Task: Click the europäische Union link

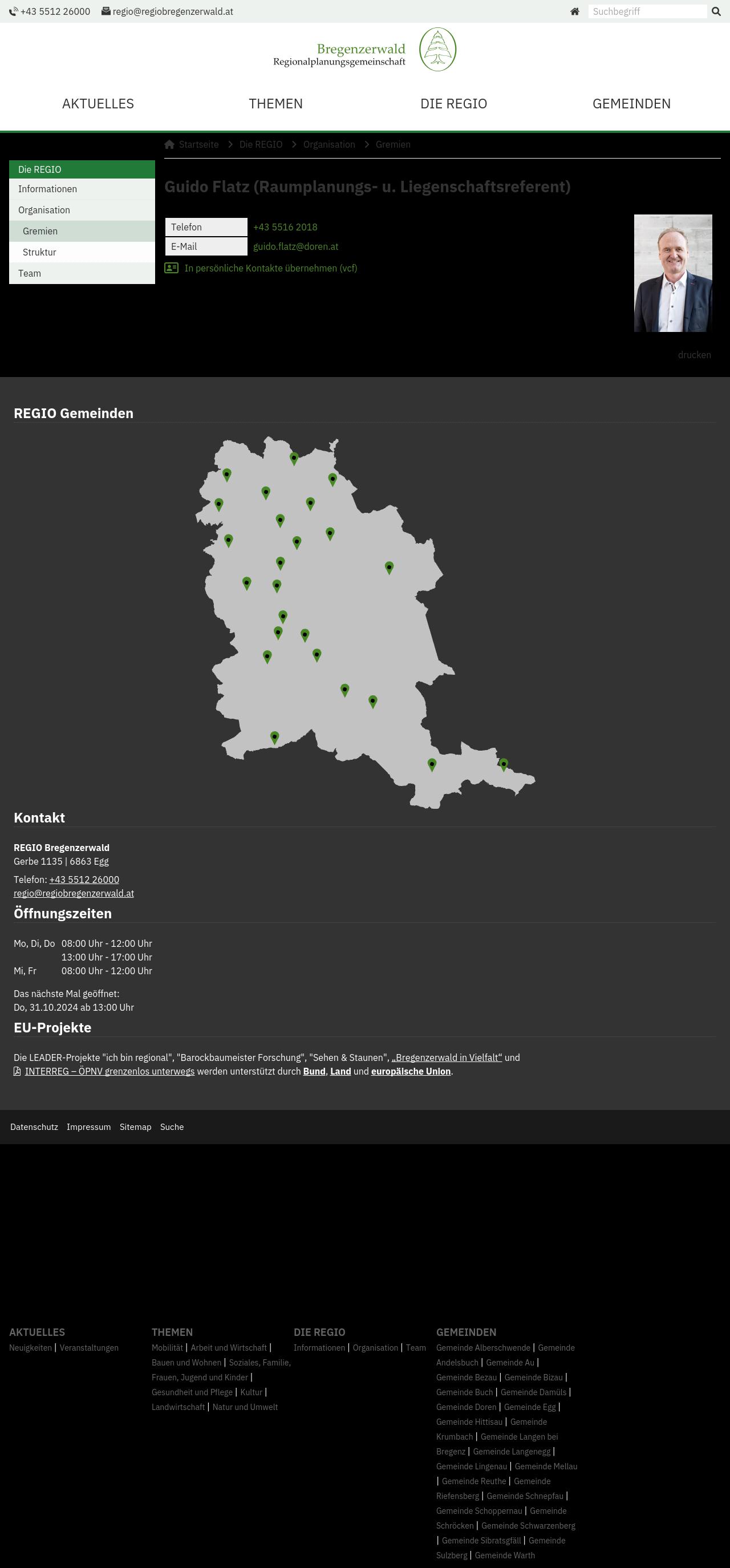Action: coord(411,1071)
